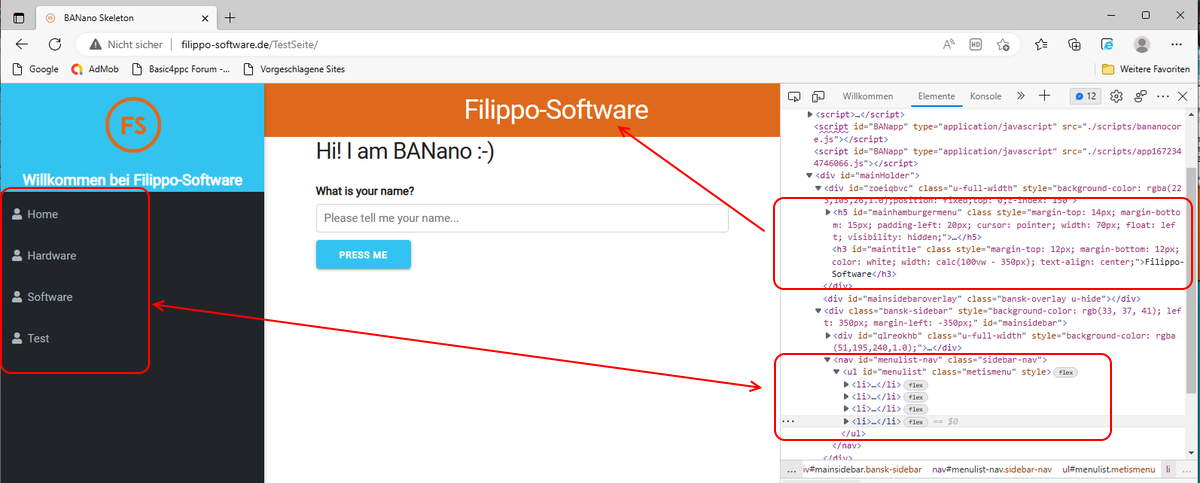Click the person icon beside Hardware
The width and height of the screenshot is (1200, 483).
click(x=17, y=255)
